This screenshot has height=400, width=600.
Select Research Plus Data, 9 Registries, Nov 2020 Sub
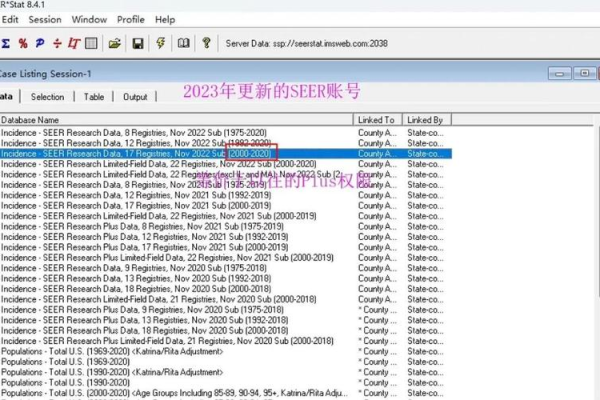click(226, 310)
